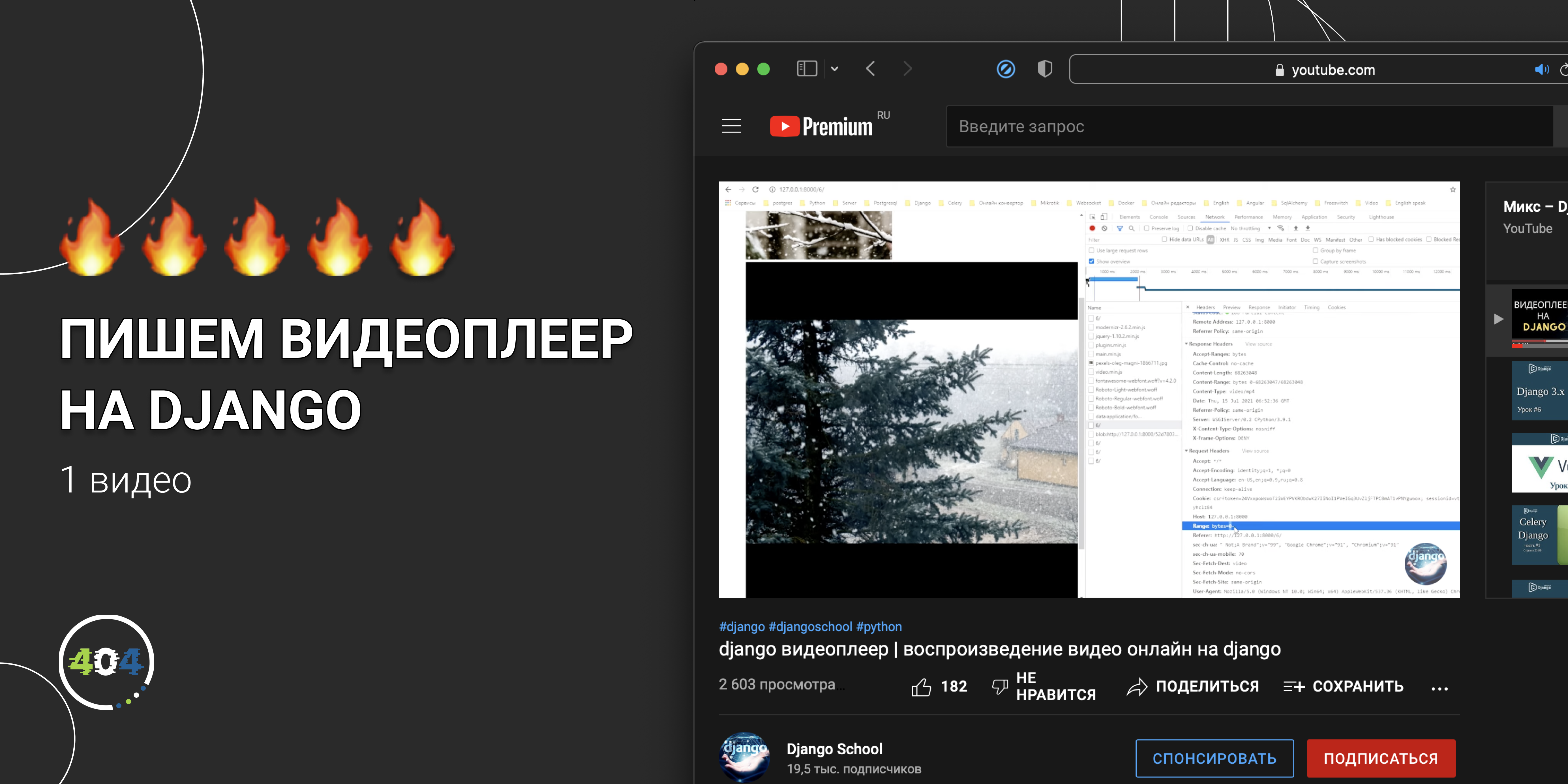Click ПОДЕЛИТЬСЯ to share the video
Screen dimensions: 1568x784
click(x=1192, y=687)
